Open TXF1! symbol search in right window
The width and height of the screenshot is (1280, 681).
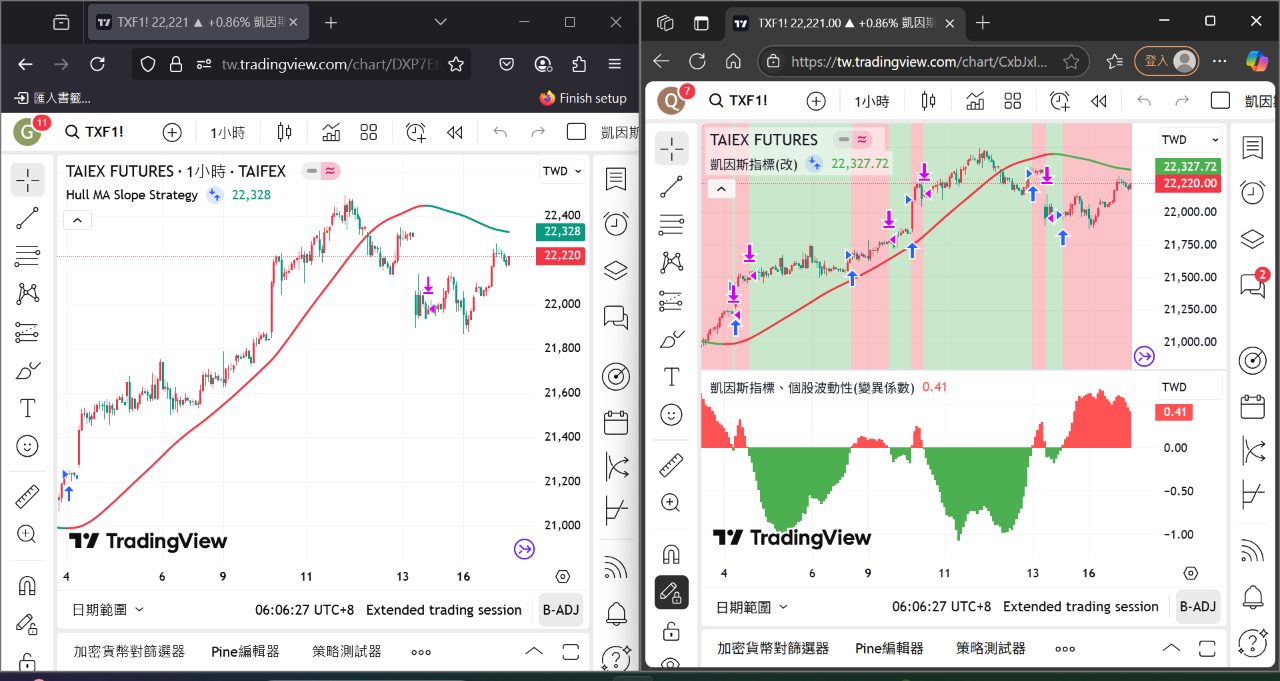tap(738, 100)
